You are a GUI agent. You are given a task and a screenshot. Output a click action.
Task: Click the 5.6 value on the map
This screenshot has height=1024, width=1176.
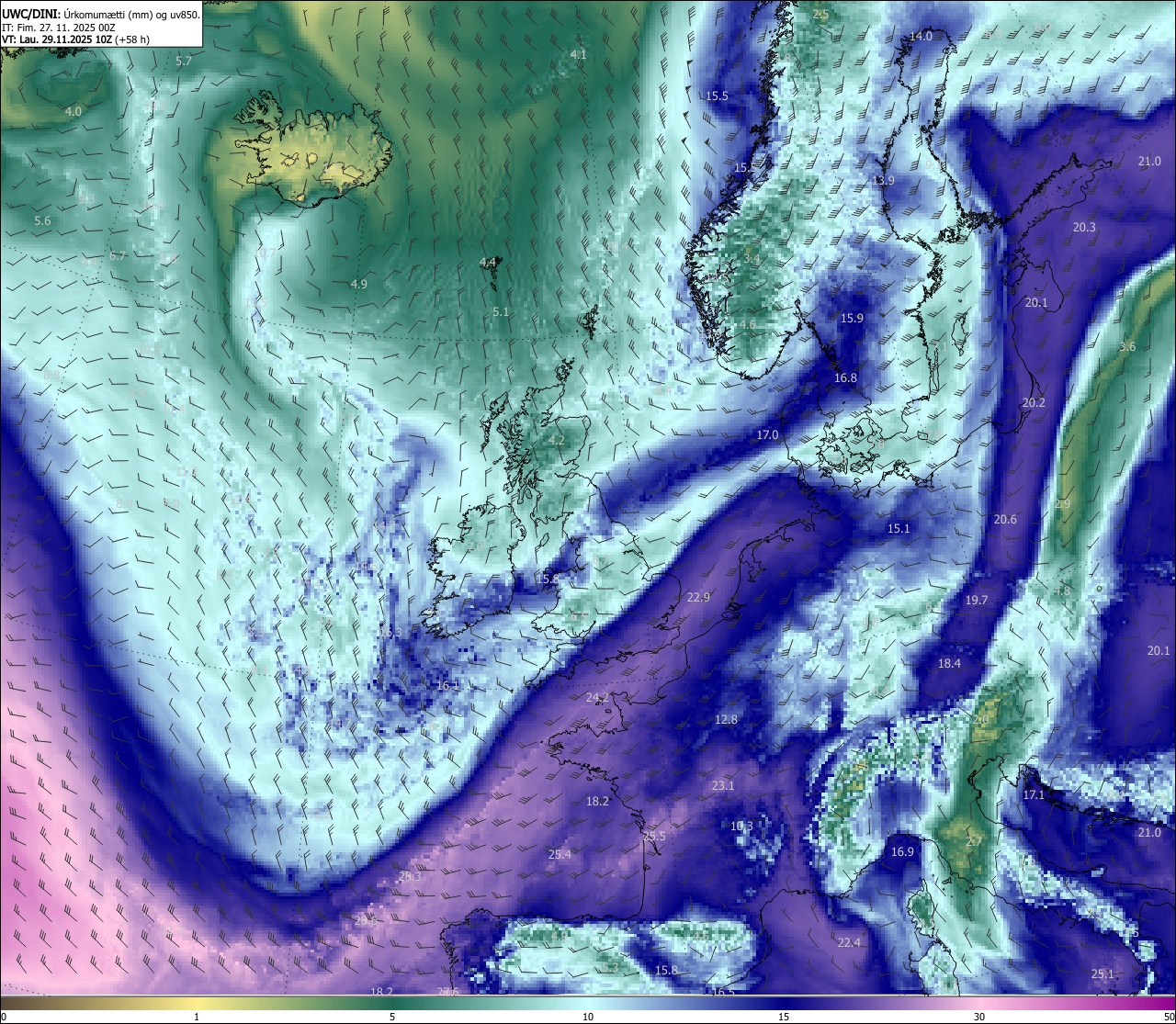pyautogui.click(x=42, y=221)
